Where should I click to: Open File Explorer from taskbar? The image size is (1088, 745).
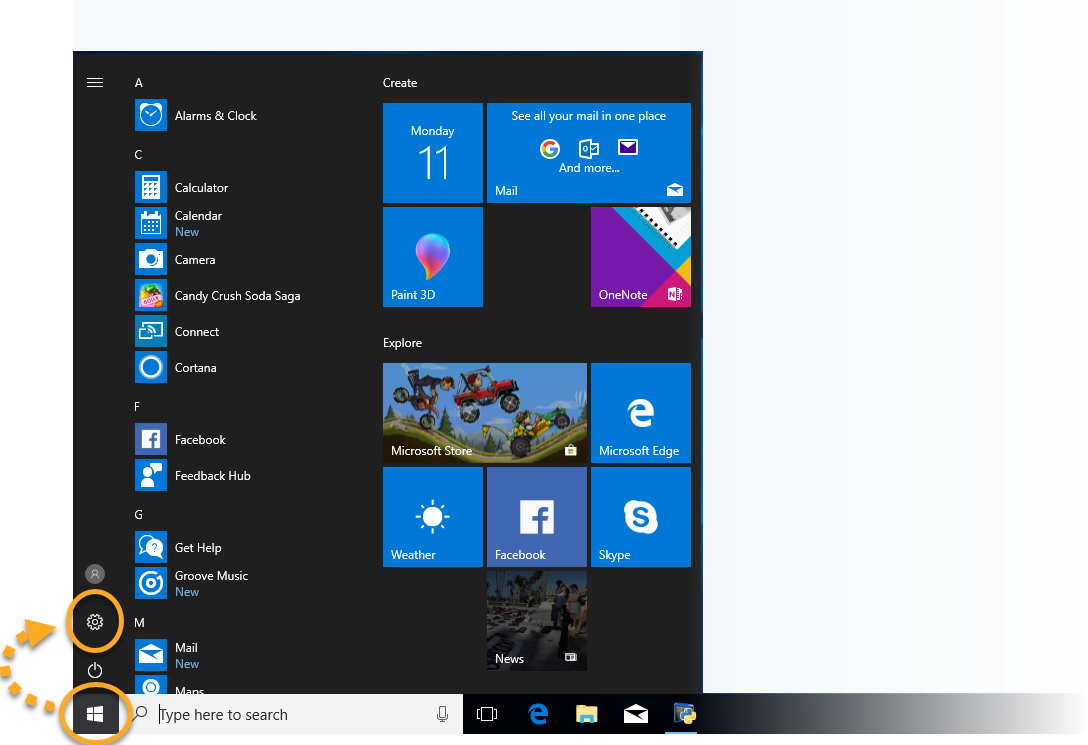point(587,714)
